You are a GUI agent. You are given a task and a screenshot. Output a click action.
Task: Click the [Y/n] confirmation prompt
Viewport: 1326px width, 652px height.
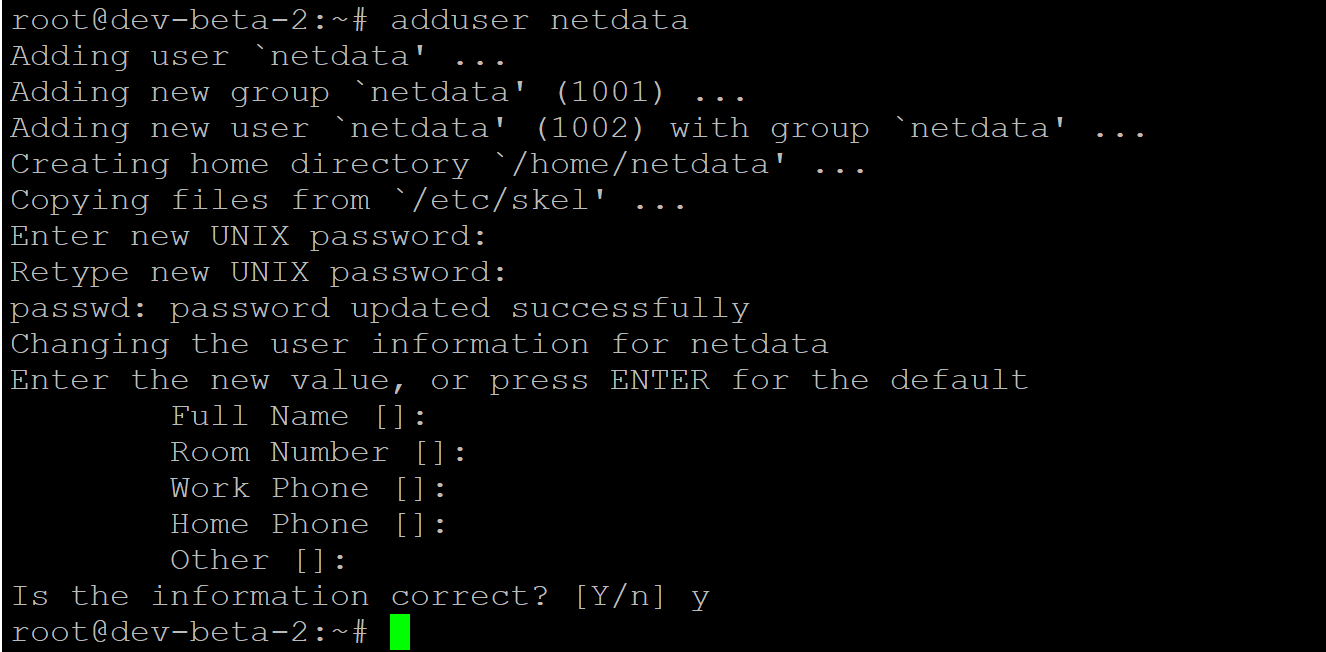619,596
